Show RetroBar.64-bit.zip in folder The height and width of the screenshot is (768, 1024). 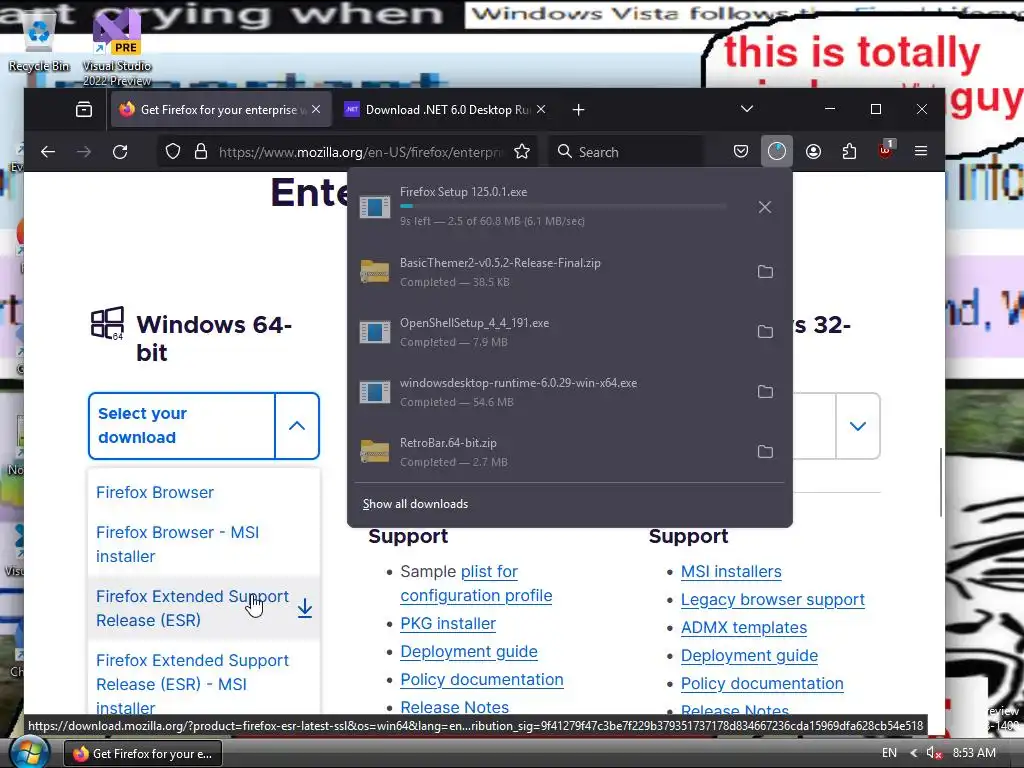pyautogui.click(x=765, y=452)
